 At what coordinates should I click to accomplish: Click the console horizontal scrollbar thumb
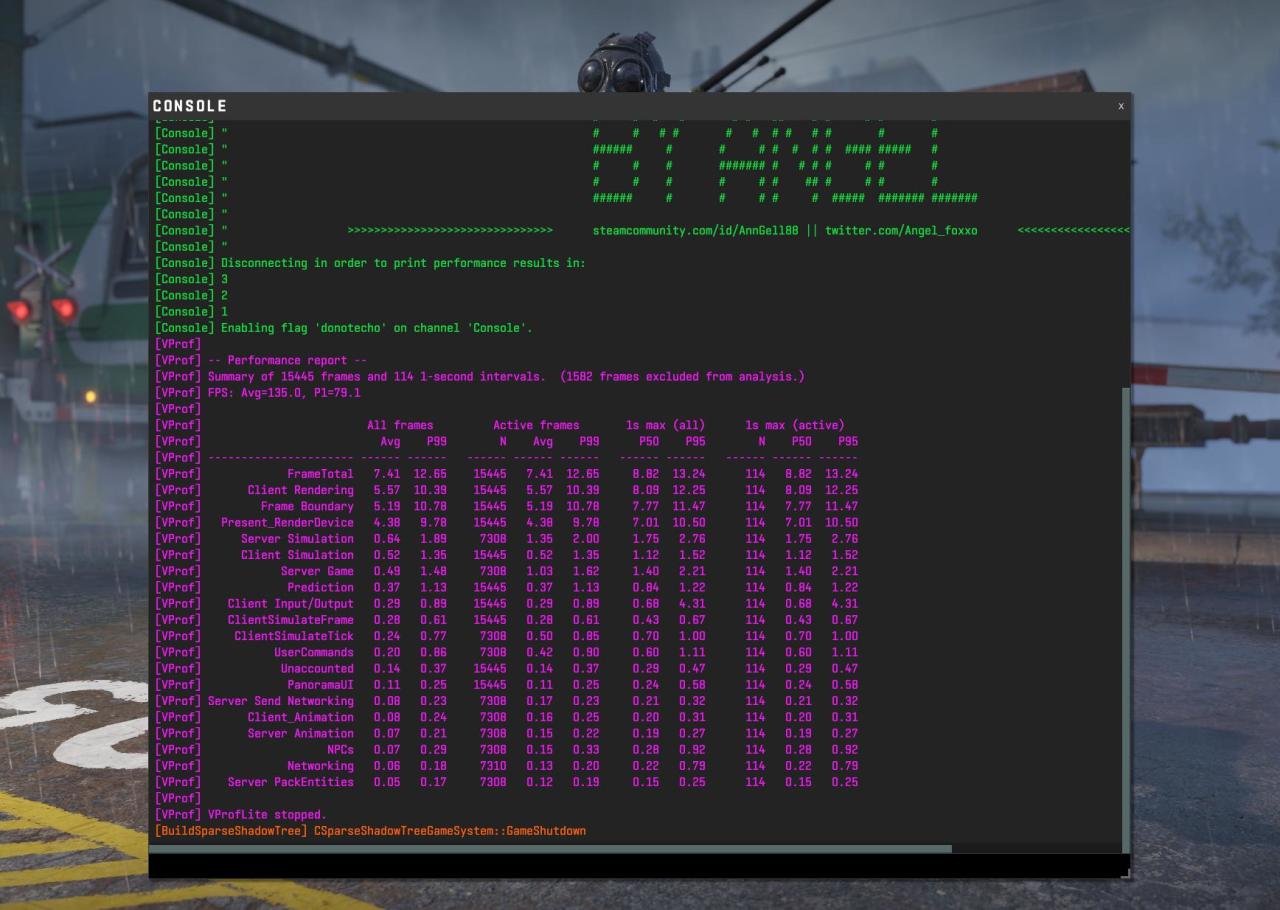point(551,849)
